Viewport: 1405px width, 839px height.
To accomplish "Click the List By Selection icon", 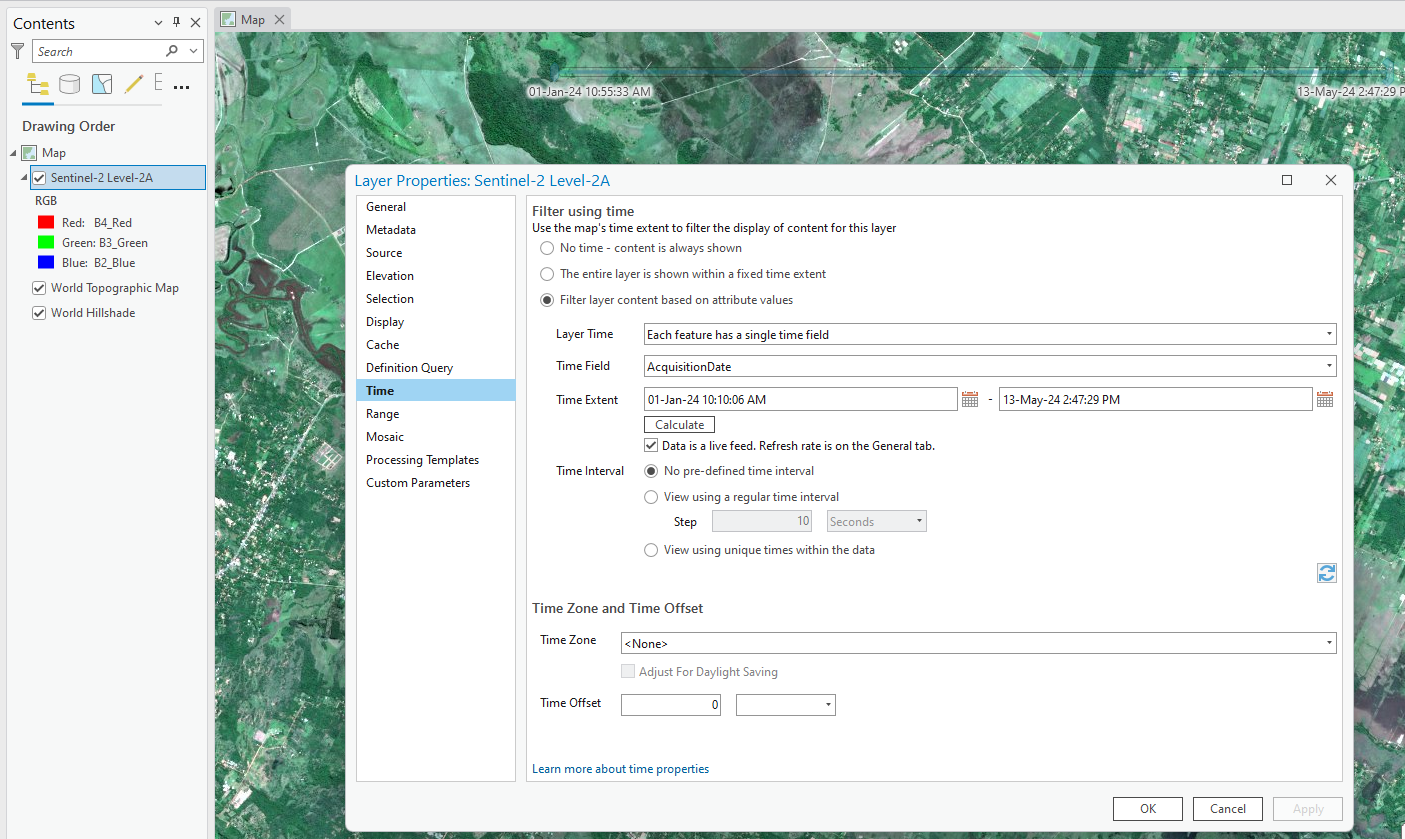I will pyautogui.click(x=101, y=84).
